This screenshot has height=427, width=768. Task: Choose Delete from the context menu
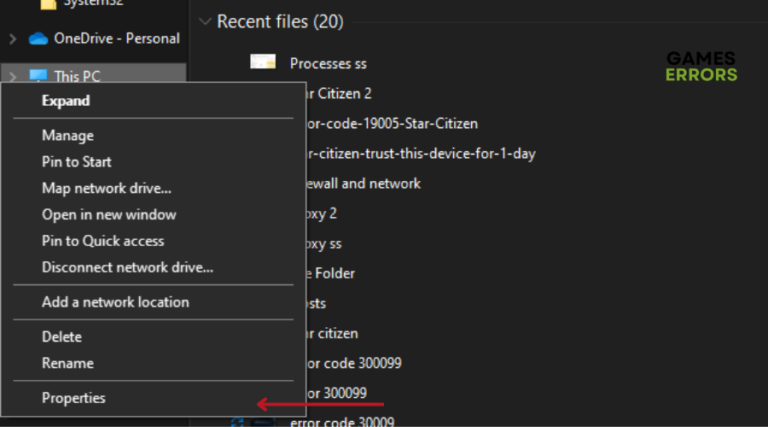(x=61, y=337)
